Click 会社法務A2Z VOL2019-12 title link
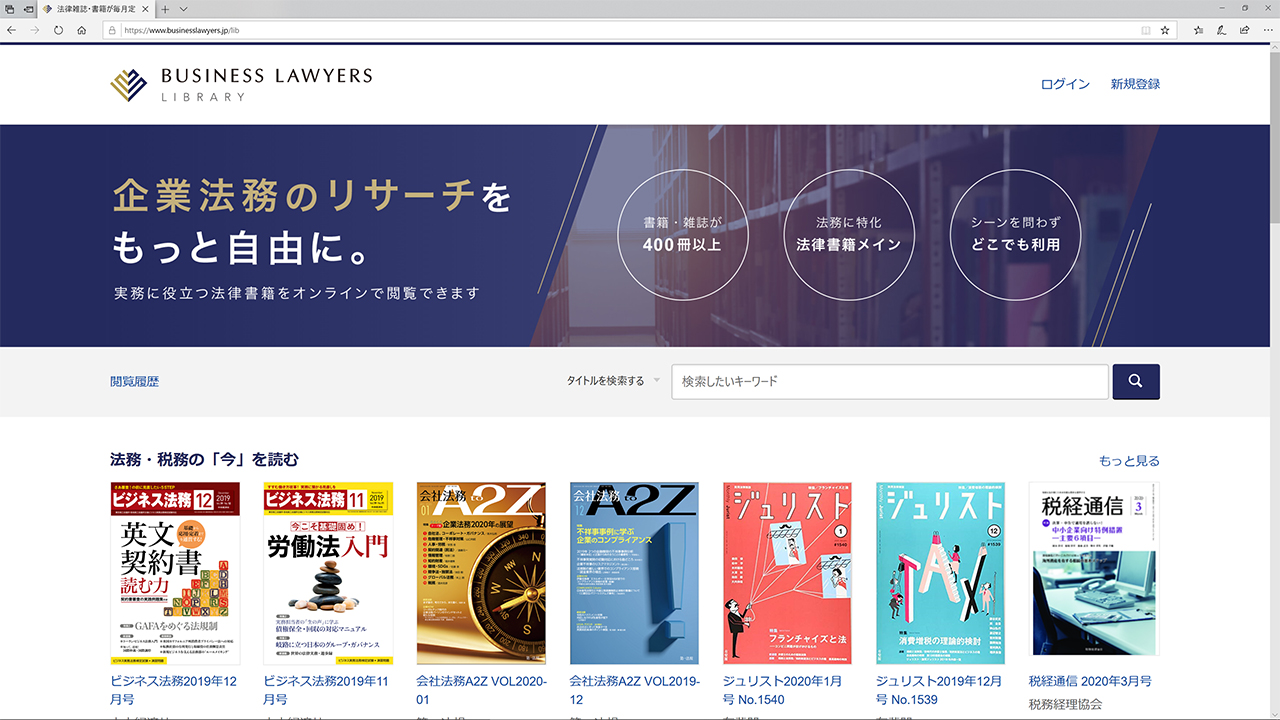 634,690
